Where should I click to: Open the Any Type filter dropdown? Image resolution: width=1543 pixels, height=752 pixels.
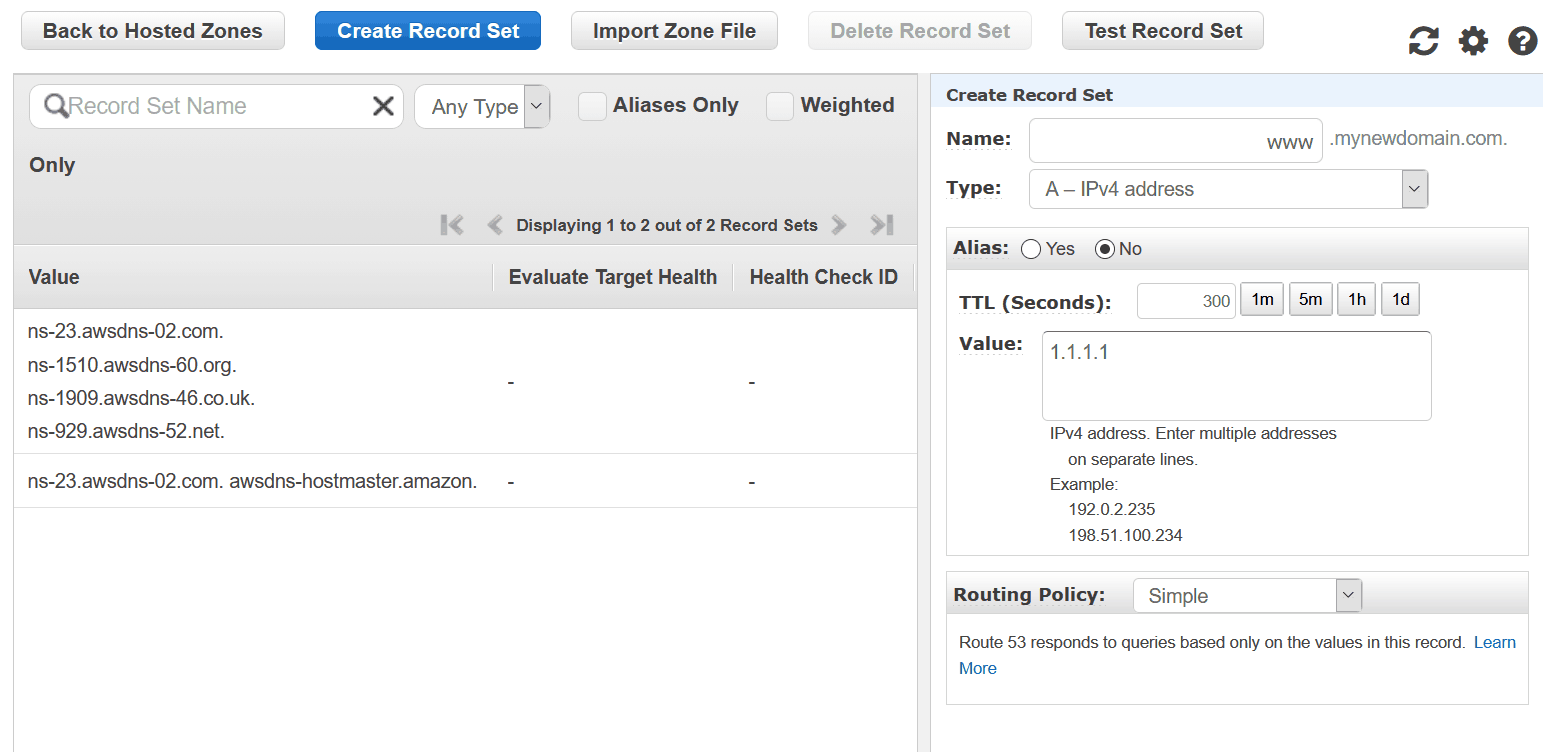(482, 106)
